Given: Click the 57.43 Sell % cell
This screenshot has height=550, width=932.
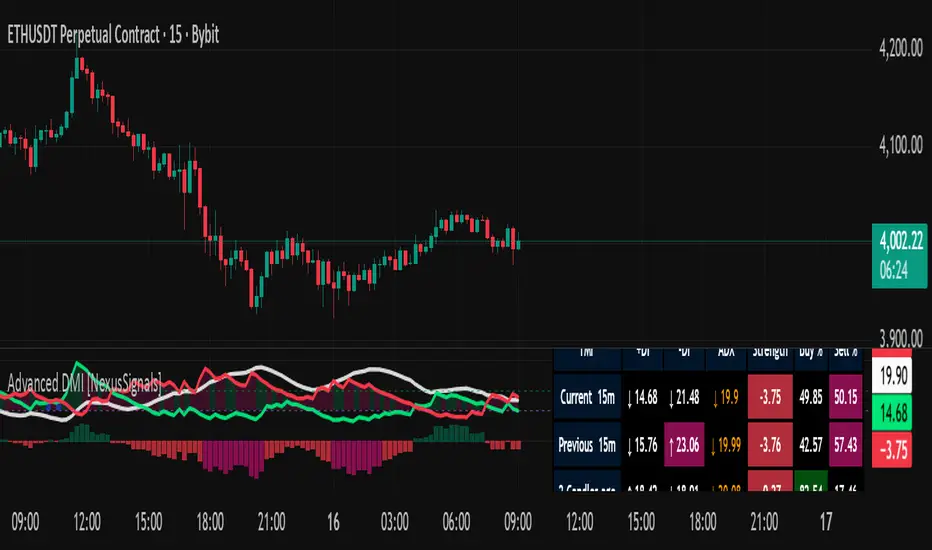Looking at the screenshot, I should tap(845, 445).
